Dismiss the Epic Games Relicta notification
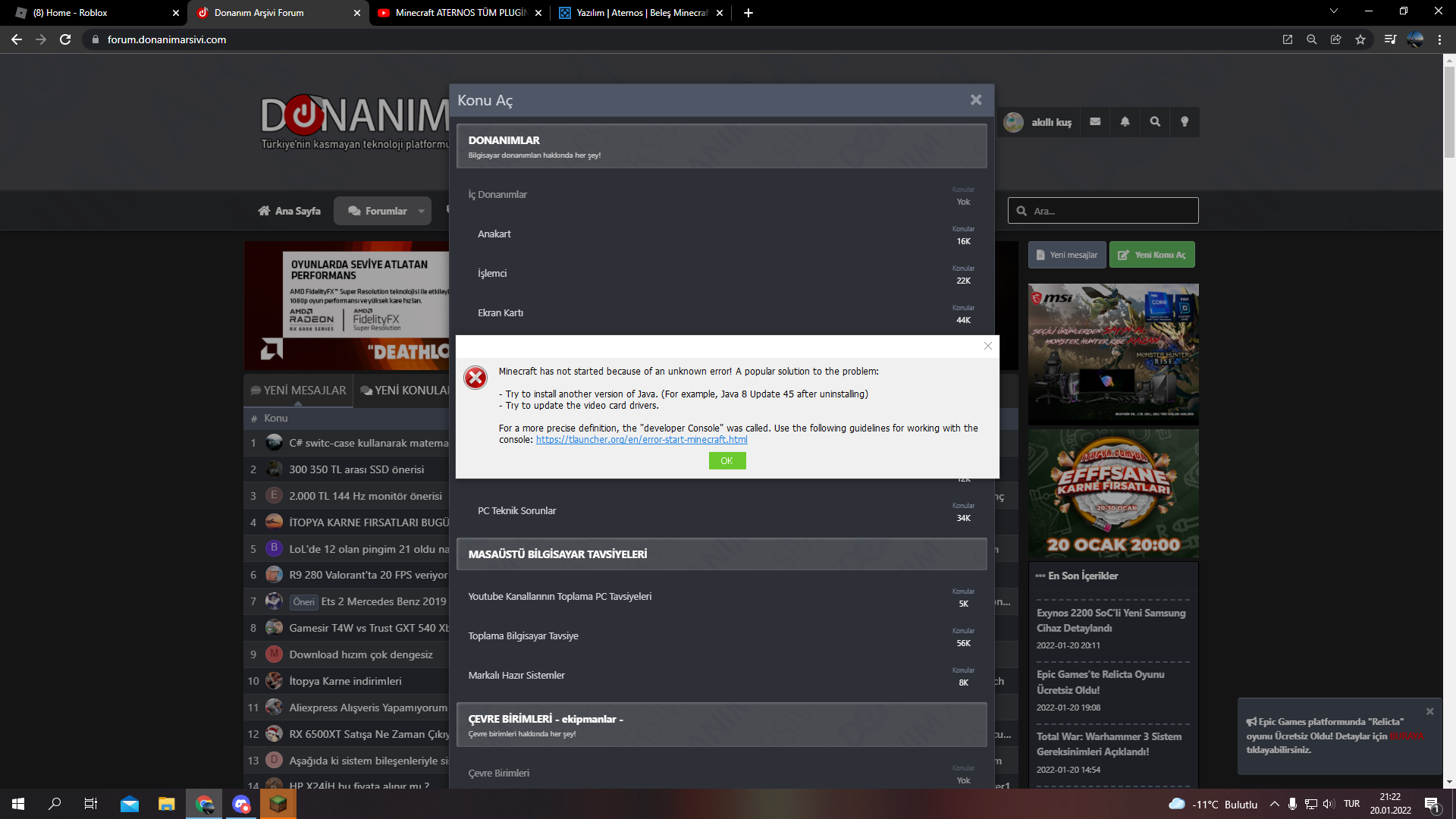Viewport: 1456px width, 819px height. [x=1429, y=711]
